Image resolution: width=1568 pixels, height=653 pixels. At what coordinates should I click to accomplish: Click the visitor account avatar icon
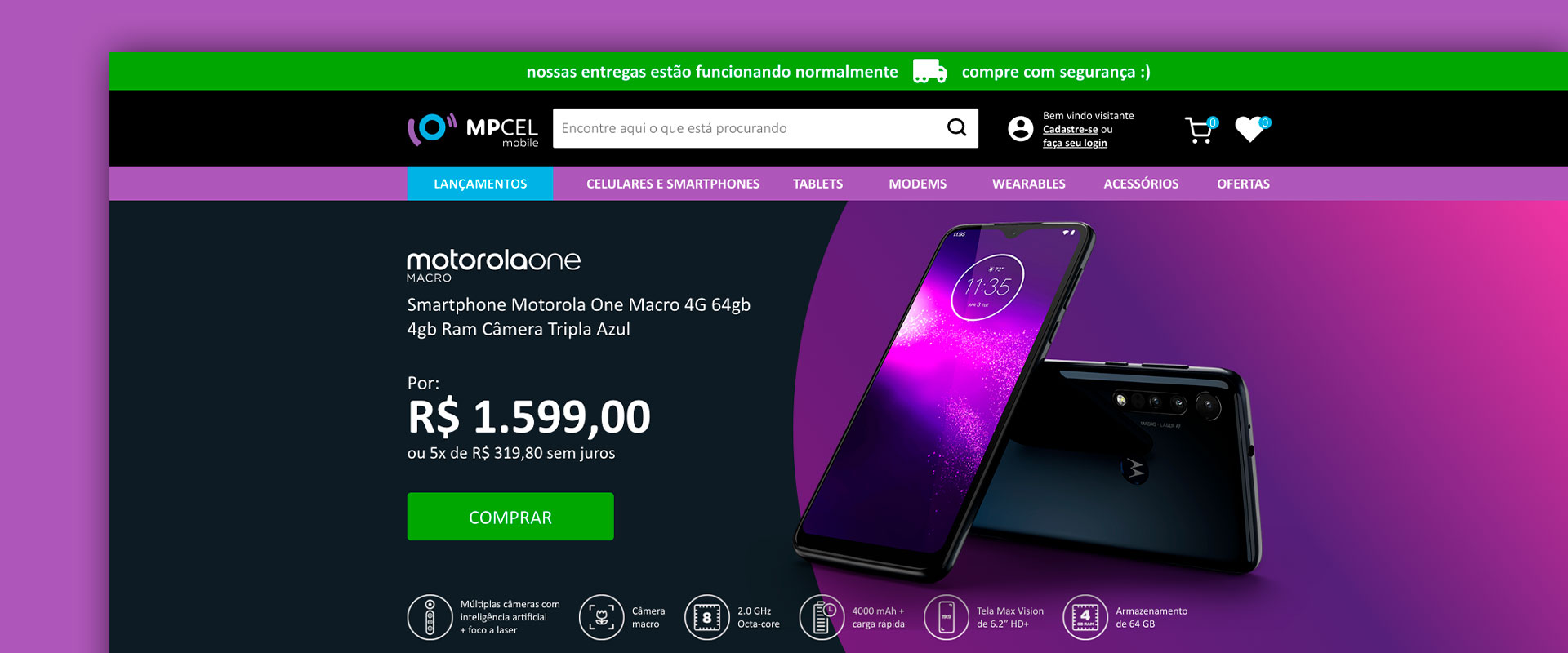point(1020,129)
